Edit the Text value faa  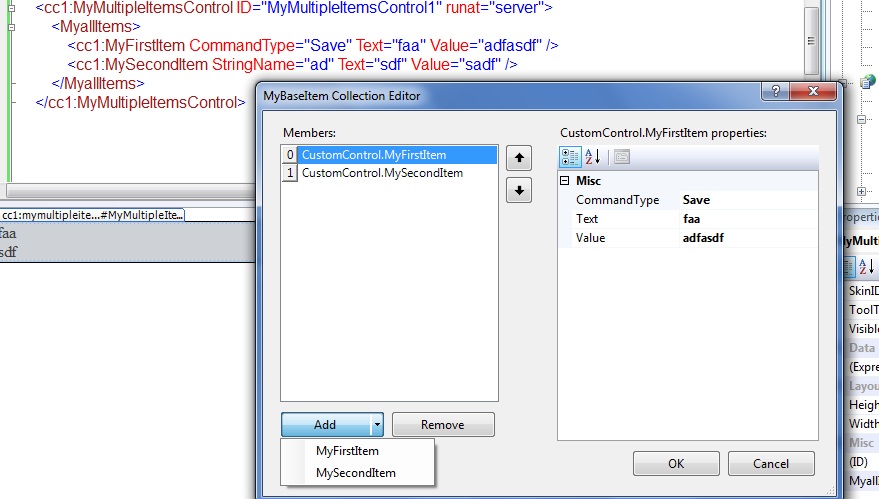748,219
